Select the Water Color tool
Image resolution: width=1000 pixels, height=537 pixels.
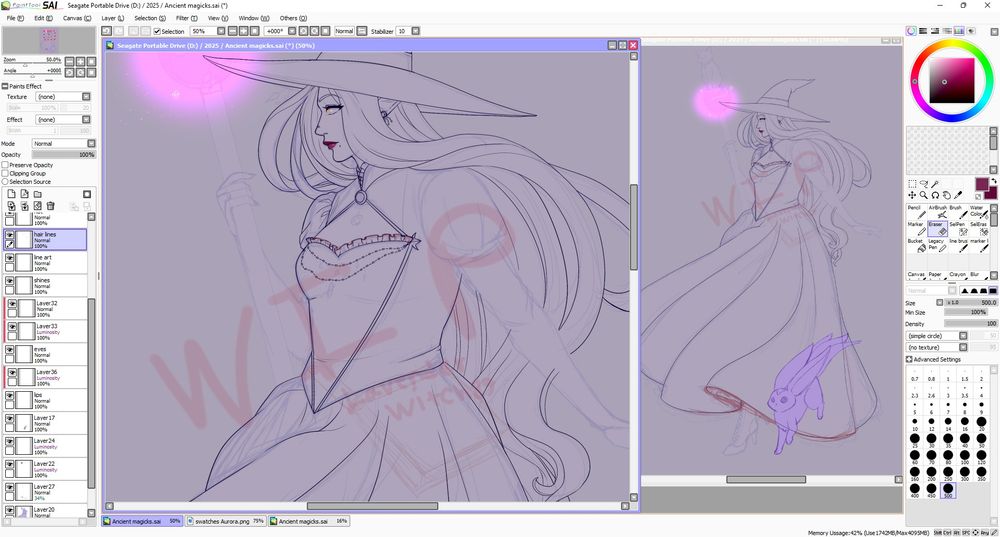point(978,212)
